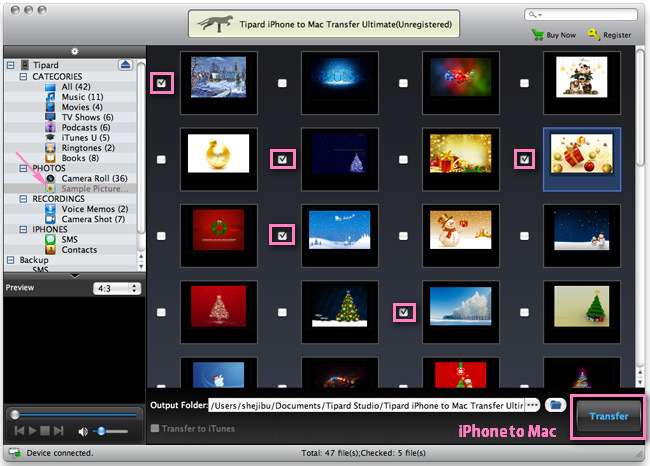Click the Output Folder path field
This screenshot has height=466, width=650.
coord(366,405)
